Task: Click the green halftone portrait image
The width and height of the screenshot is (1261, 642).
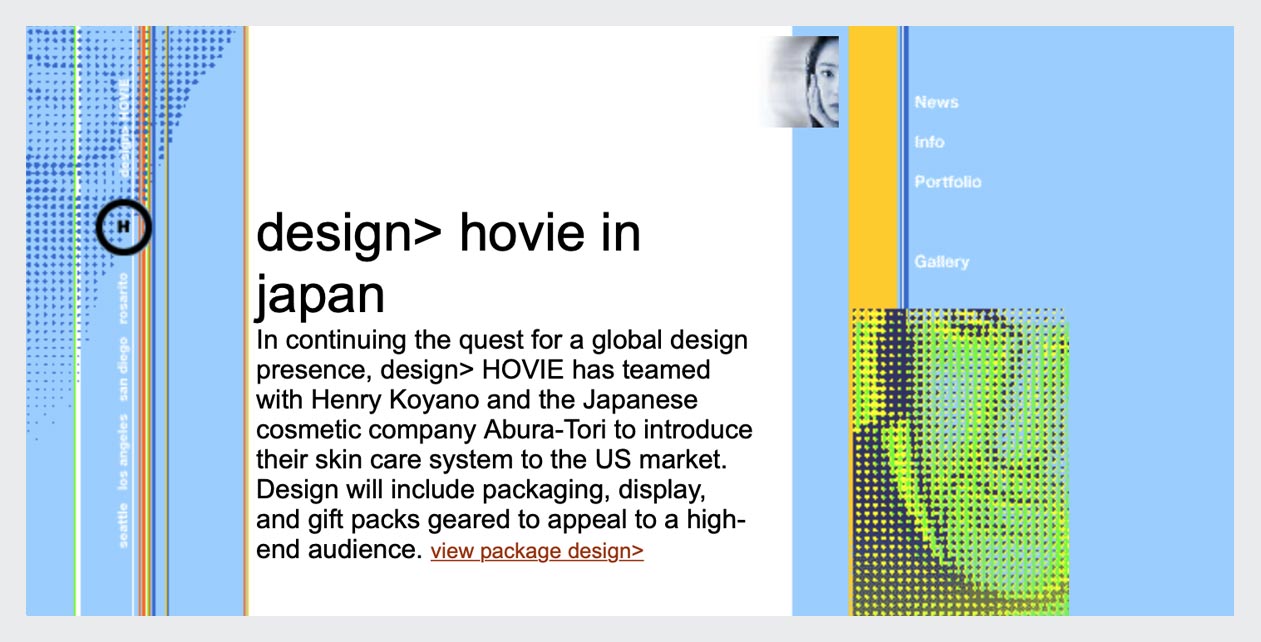Action: coord(960,462)
